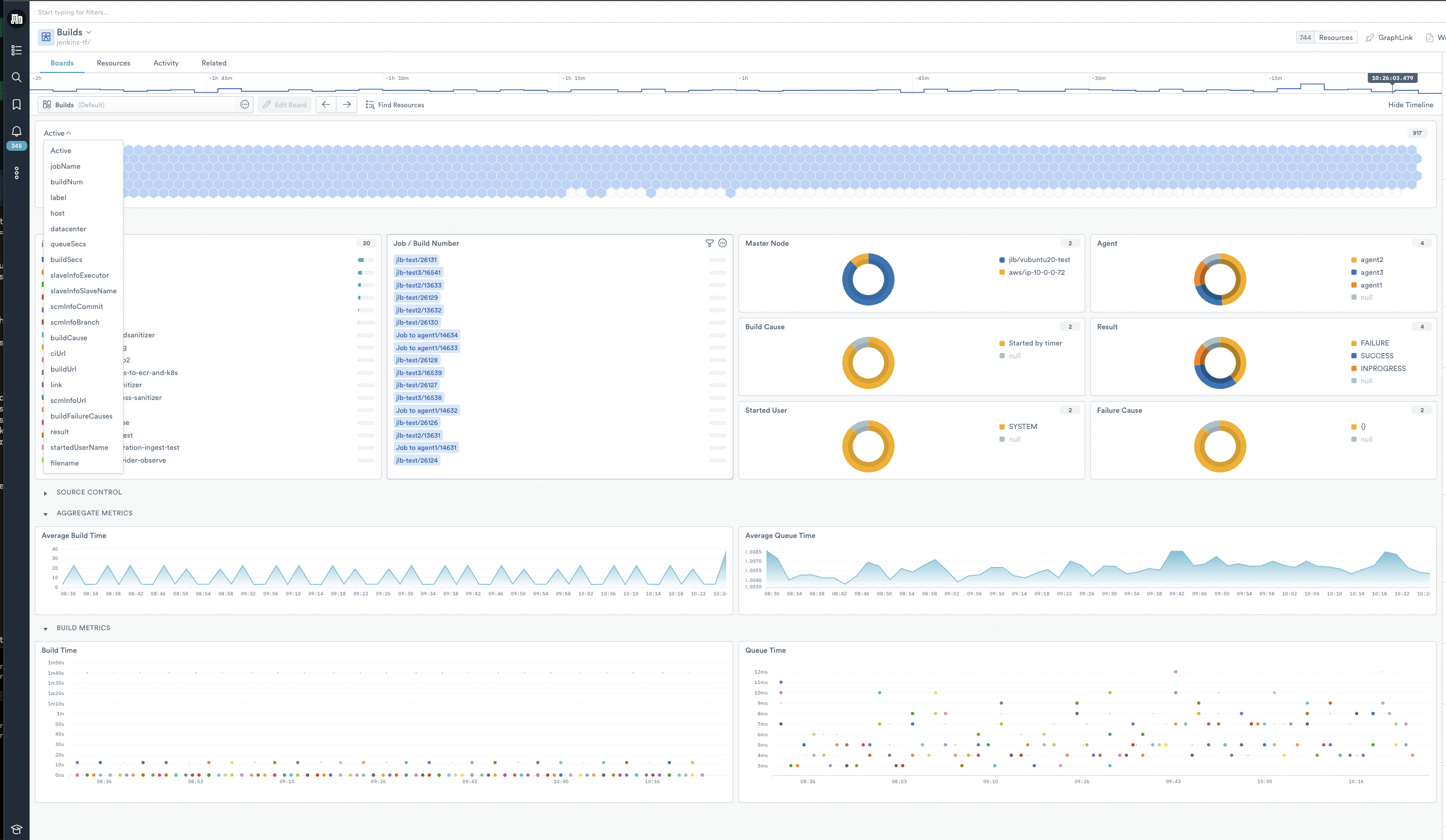Image resolution: width=1446 pixels, height=840 pixels.
Task: Switch to the Resources tab
Action: 114,63
